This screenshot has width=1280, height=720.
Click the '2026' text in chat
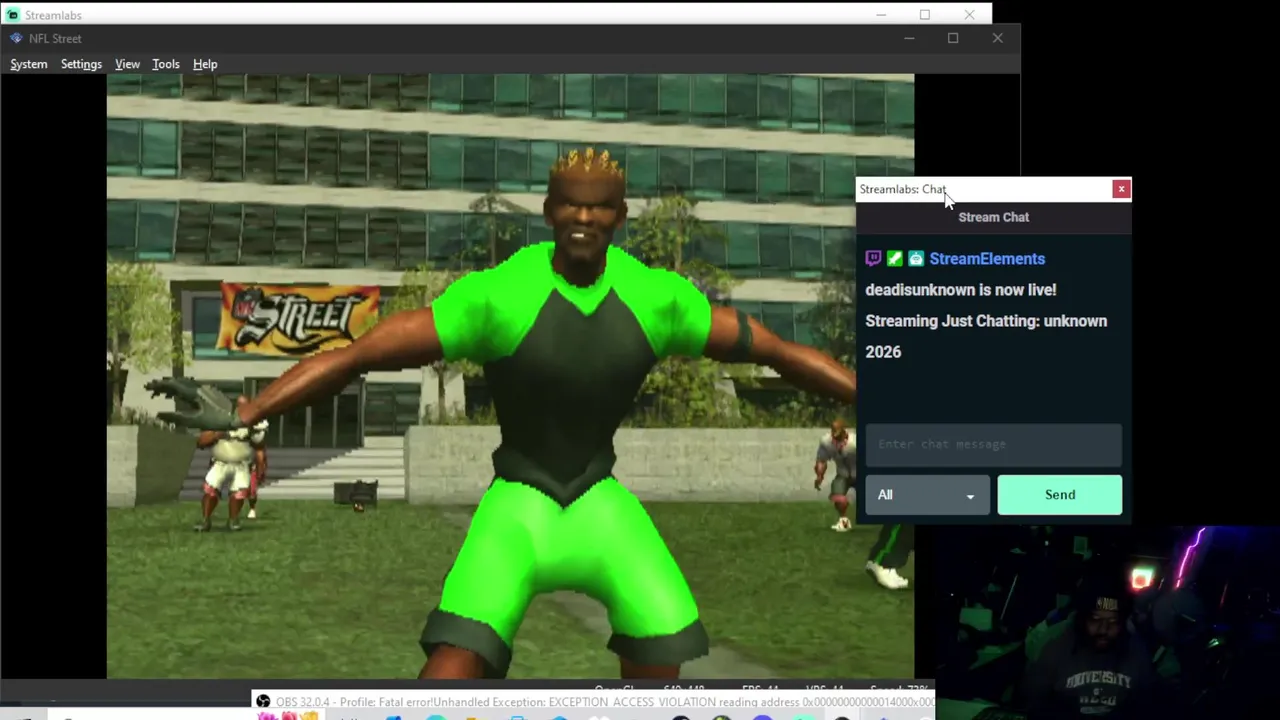point(883,352)
